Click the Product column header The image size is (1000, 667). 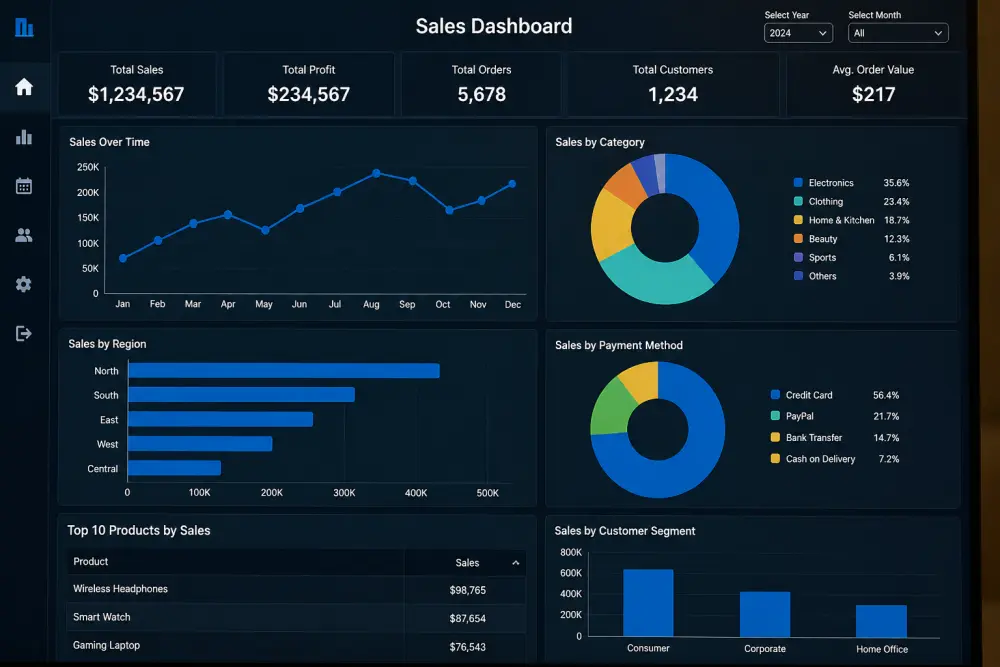point(91,562)
